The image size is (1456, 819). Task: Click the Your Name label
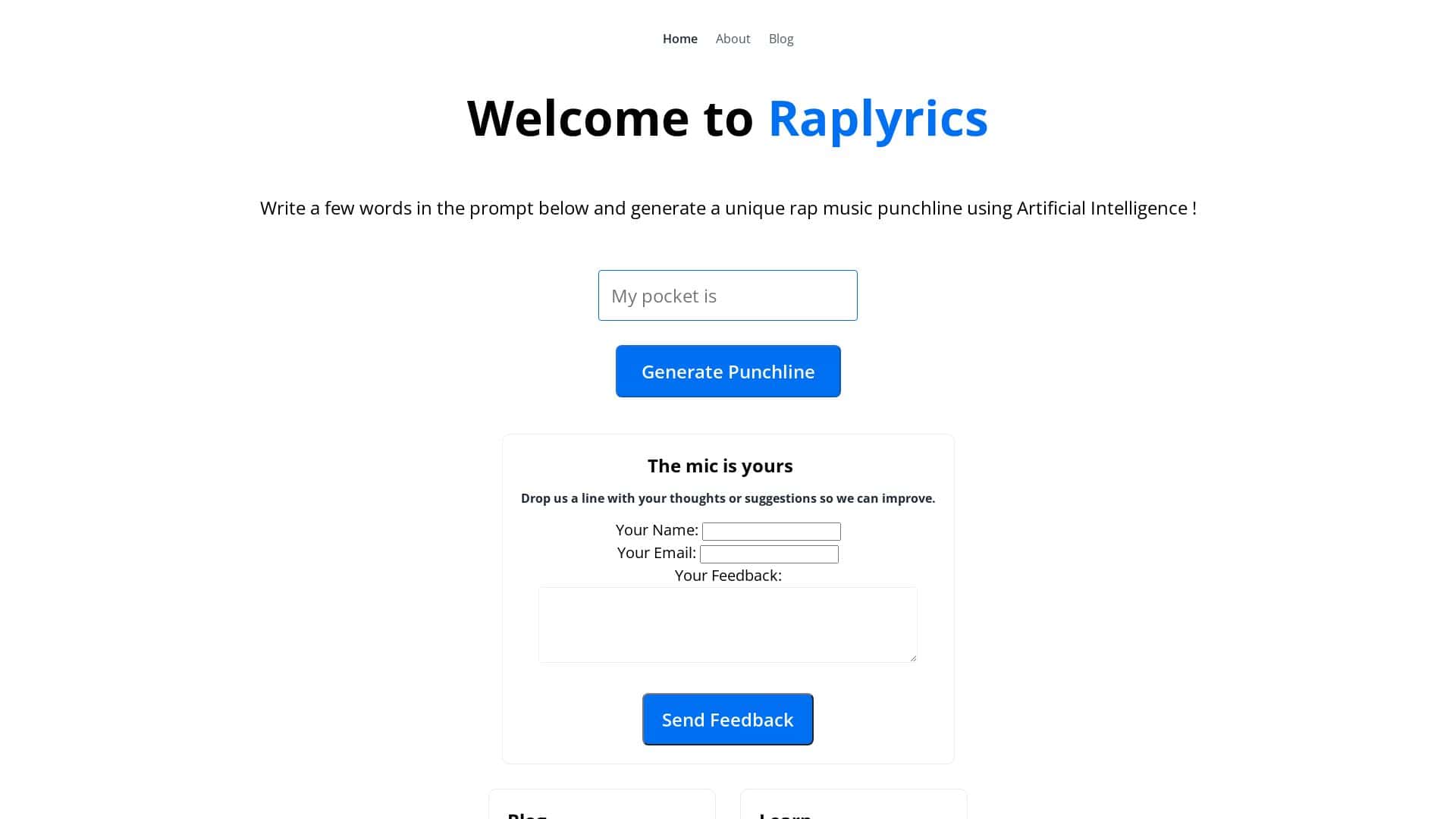(657, 530)
